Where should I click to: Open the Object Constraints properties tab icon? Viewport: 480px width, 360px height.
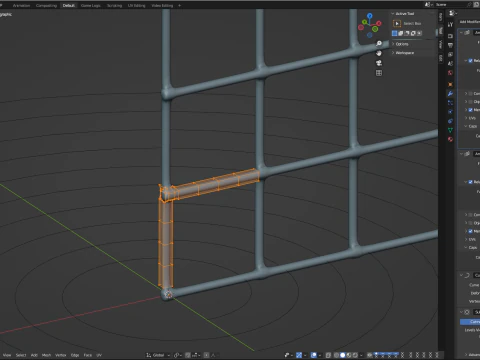(x=450, y=121)
